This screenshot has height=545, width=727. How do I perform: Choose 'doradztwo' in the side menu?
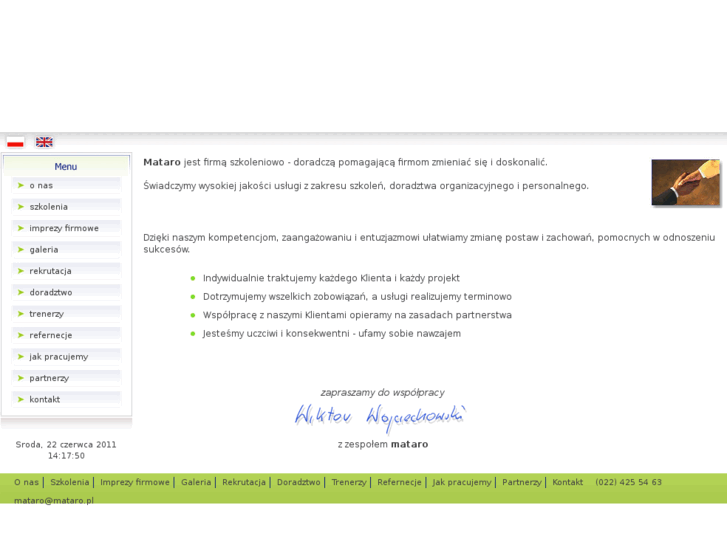tap(66, 292)
